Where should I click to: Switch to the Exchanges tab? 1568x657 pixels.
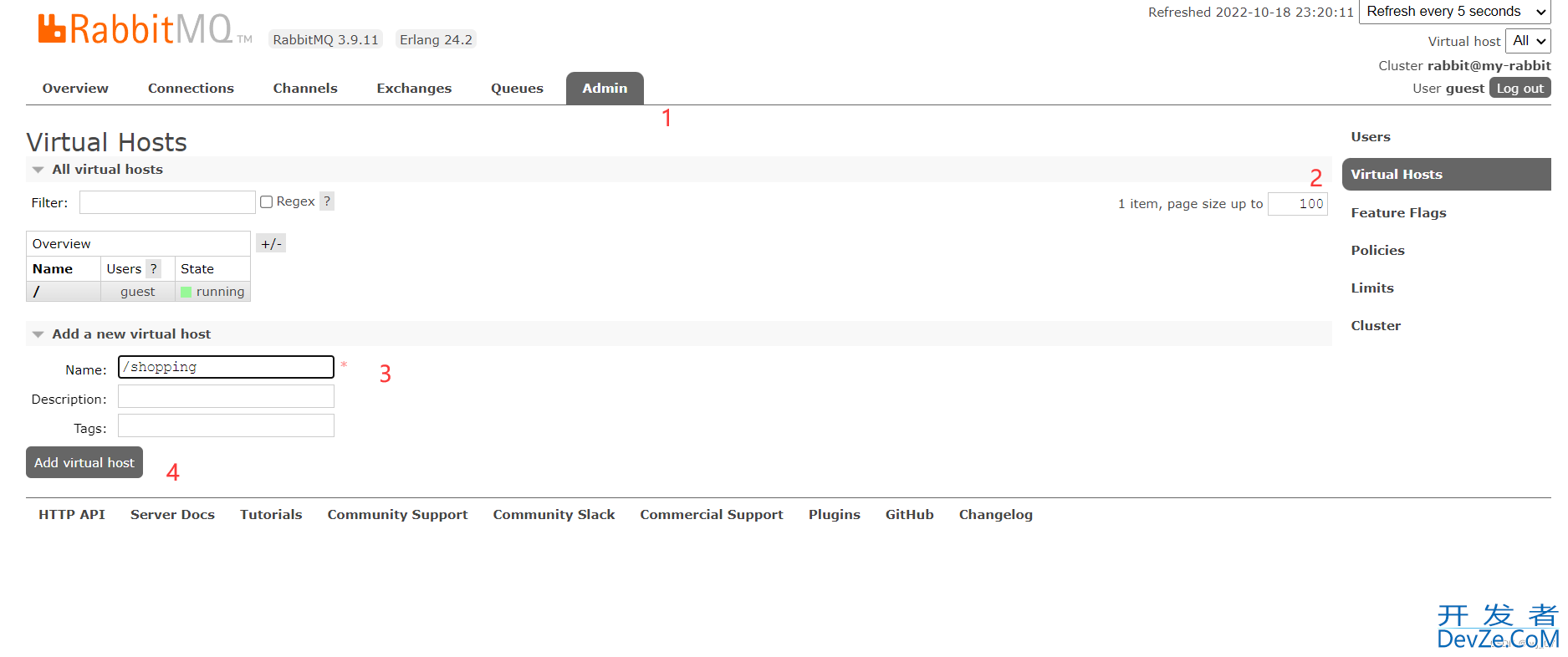pyautogui.click(x=414, y=89)
